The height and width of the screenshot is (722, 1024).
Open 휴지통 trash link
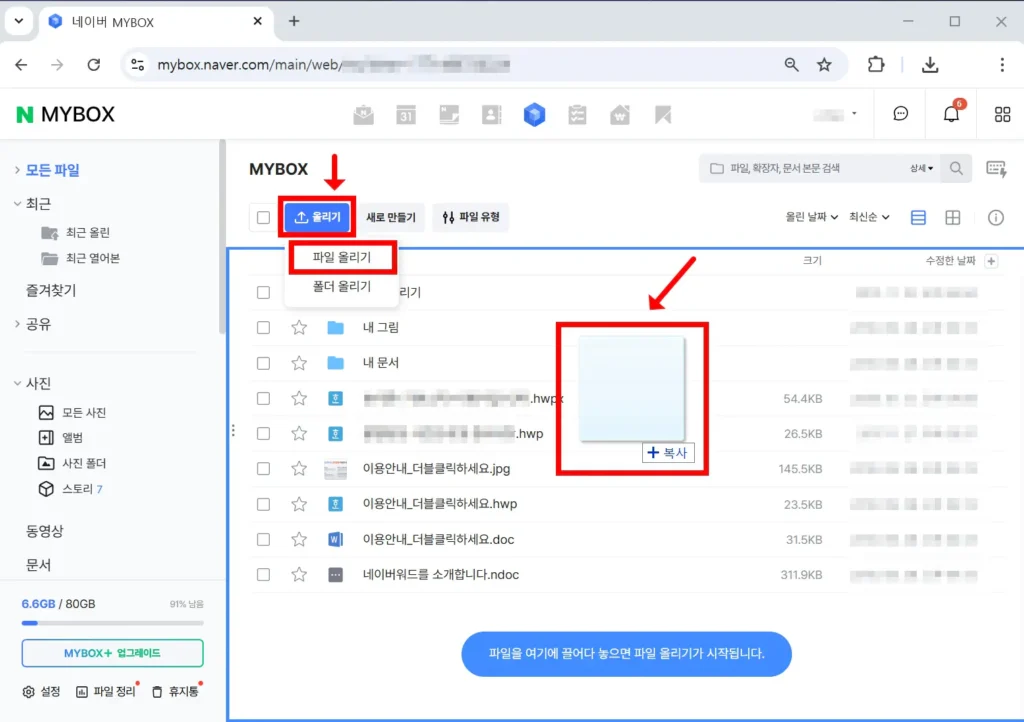click(175, 691)
